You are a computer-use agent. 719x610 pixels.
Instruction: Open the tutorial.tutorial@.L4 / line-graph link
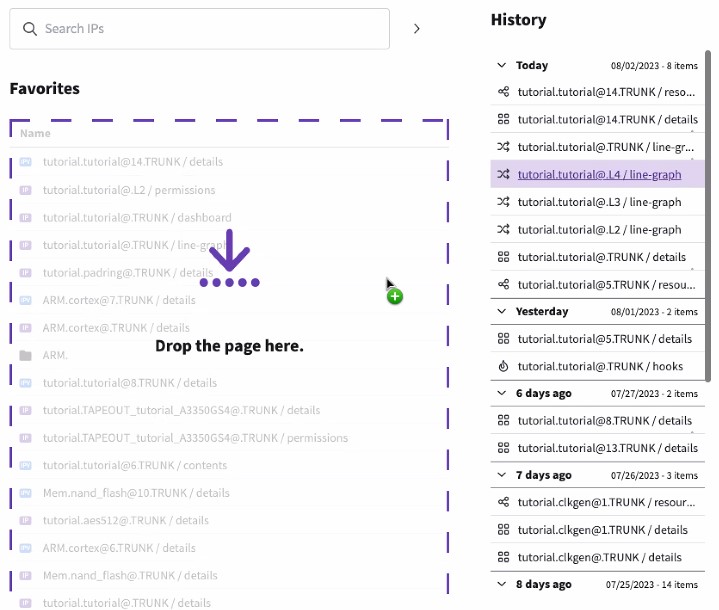[599, 174]
